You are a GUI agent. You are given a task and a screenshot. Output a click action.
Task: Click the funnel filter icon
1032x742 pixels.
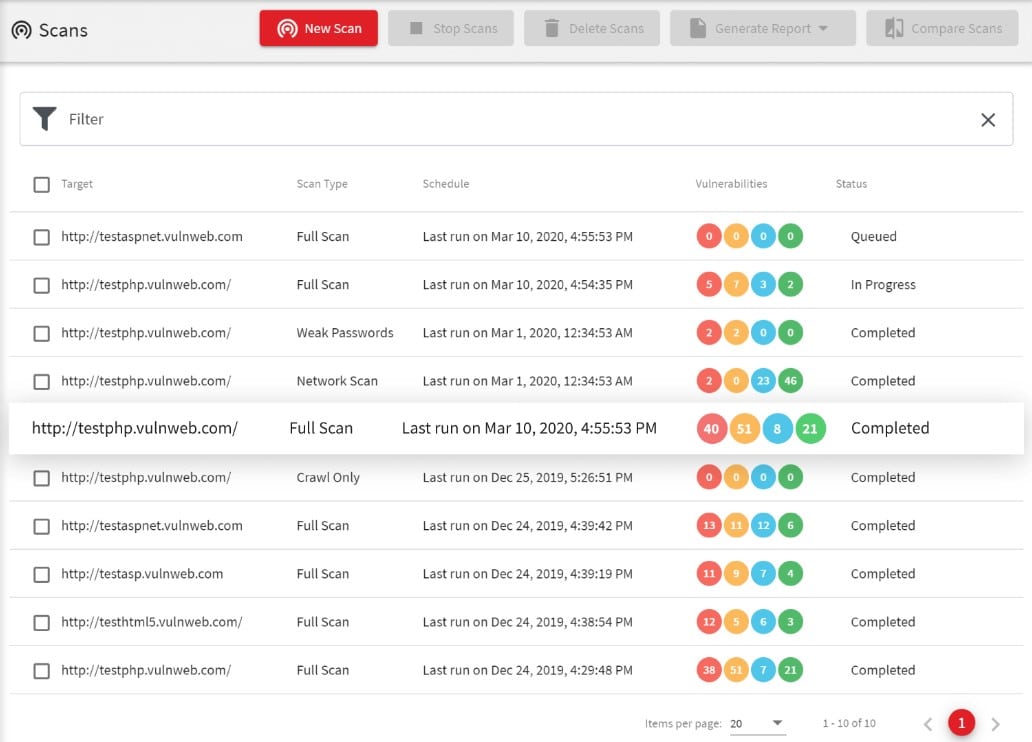coord(45,119)
